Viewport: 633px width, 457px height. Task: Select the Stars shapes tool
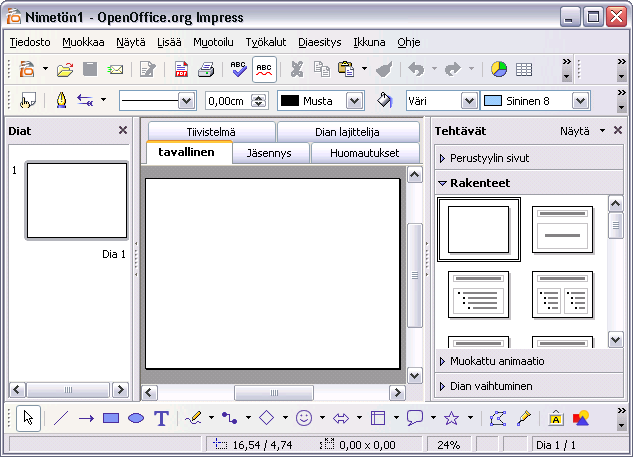pyautogui.click(x=451, y=418)
